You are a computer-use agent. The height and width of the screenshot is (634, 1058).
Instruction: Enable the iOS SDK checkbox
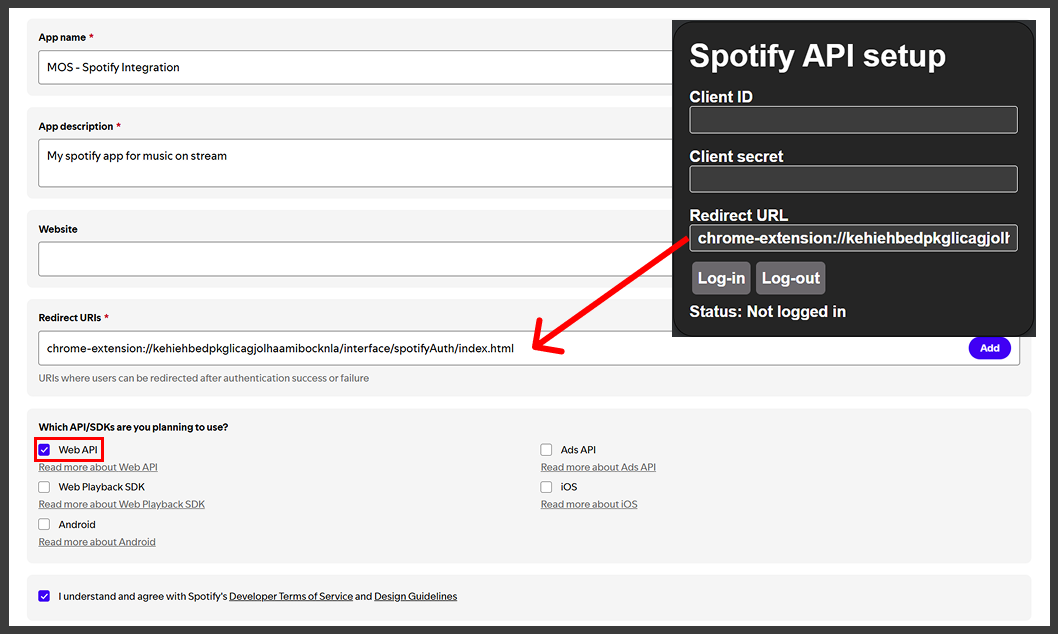coord(546,486)
